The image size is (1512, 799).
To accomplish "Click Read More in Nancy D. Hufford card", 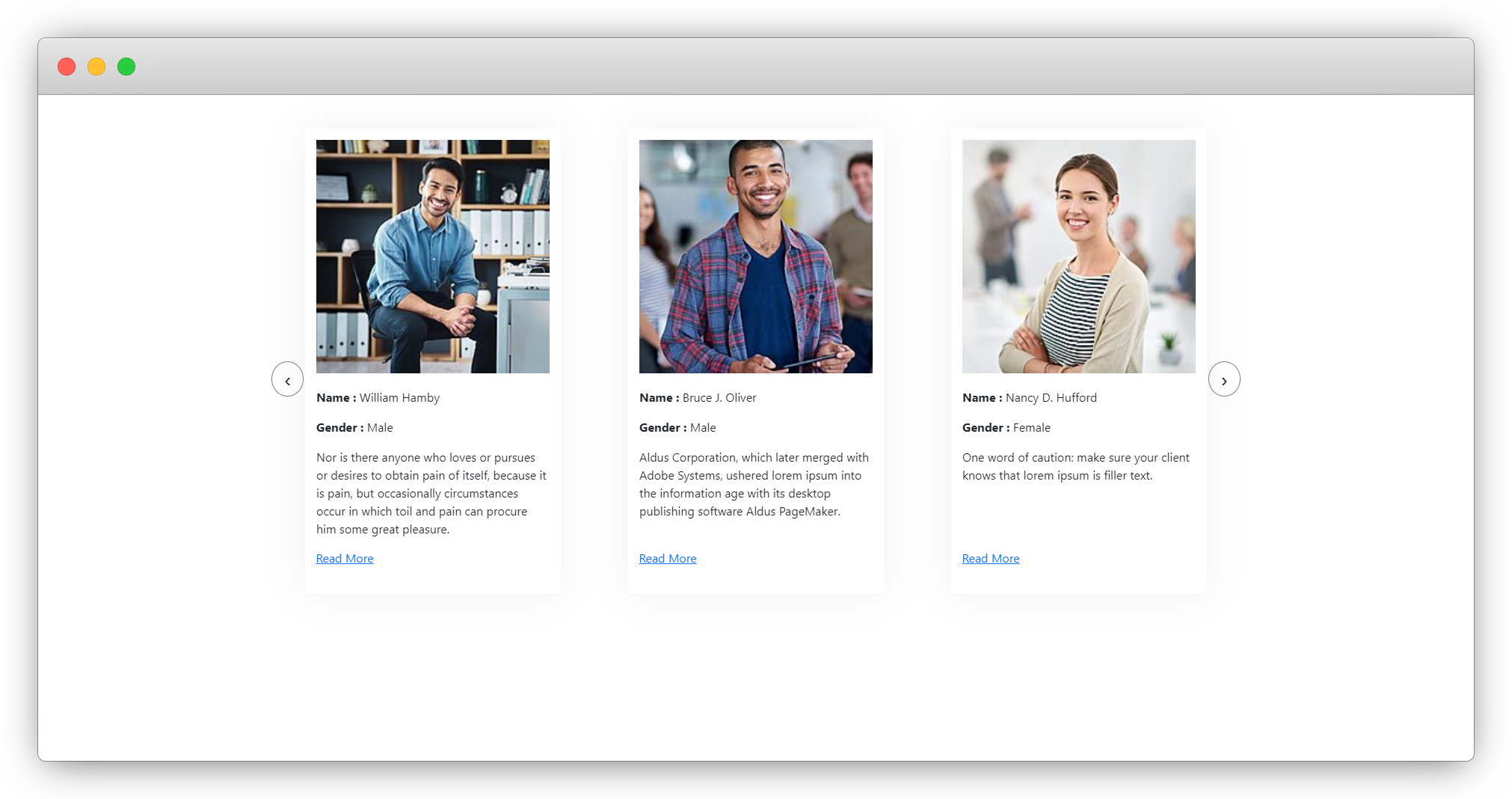I will pos(990,558).
